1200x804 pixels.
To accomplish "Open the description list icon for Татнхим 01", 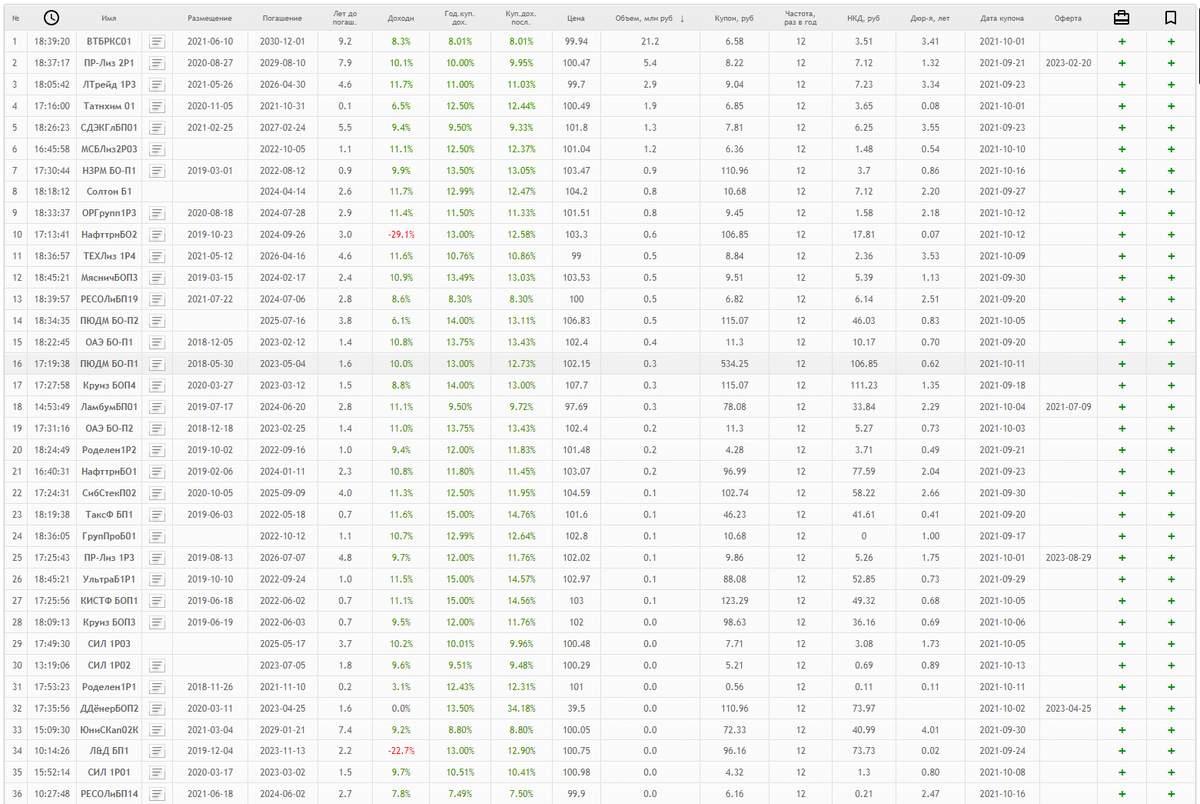I will 157,106.
